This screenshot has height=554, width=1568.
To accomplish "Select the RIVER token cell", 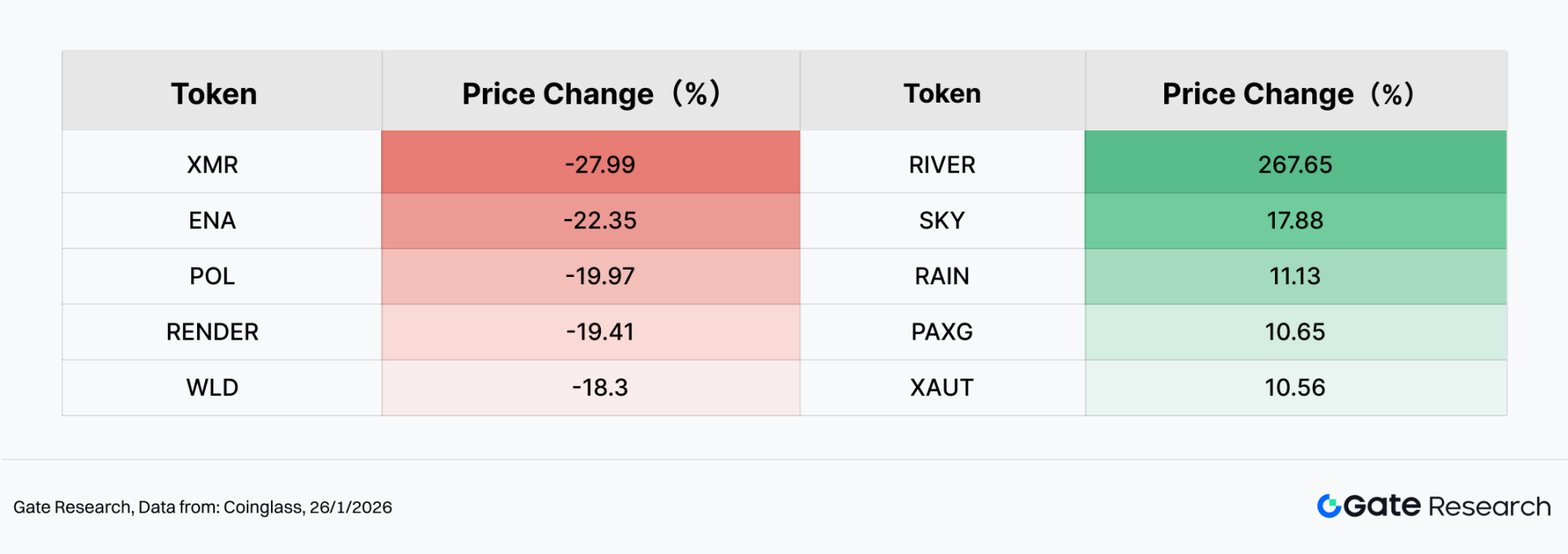I will [x=942, y=165].
